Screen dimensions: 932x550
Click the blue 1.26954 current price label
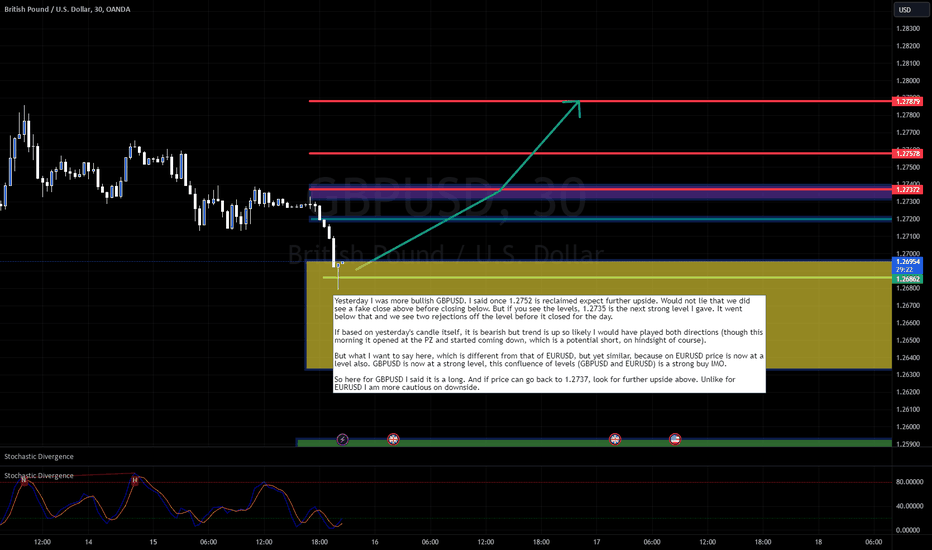click(x=908, y=262)
